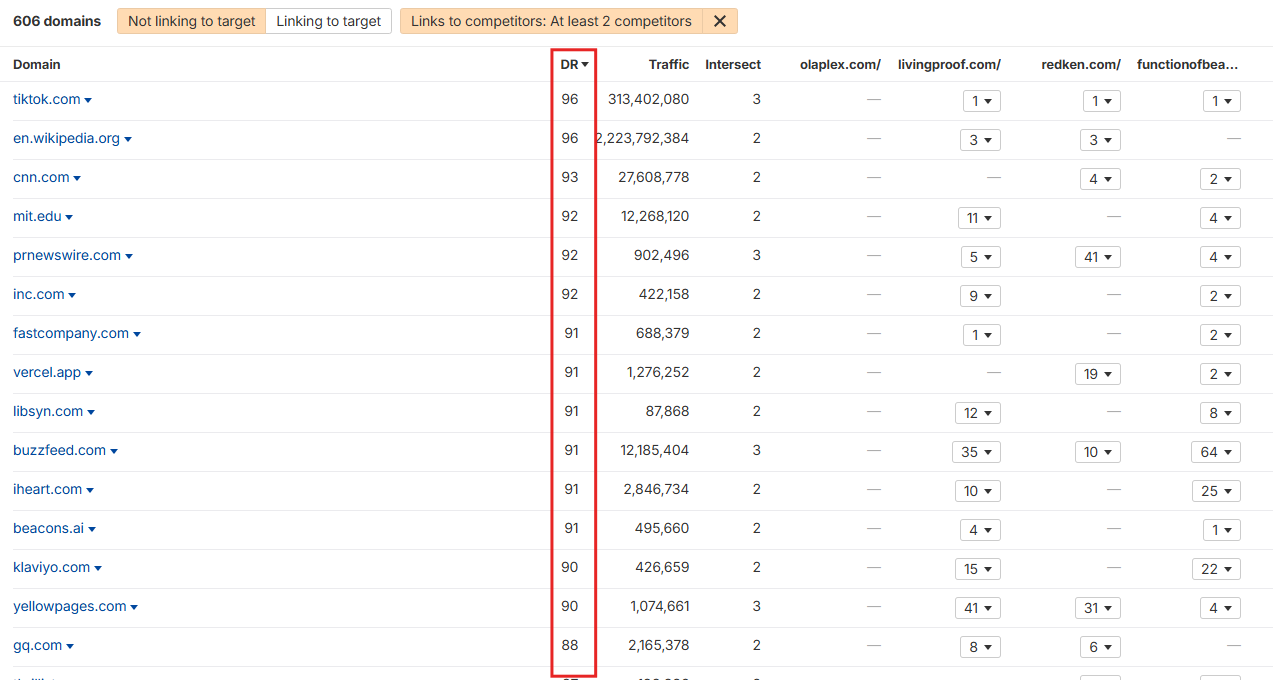This screenshot has height=680, width=1273.
Task: Expand fastcompany.com functionofbeauty 2 links
Action: [x=1221, y=335]
